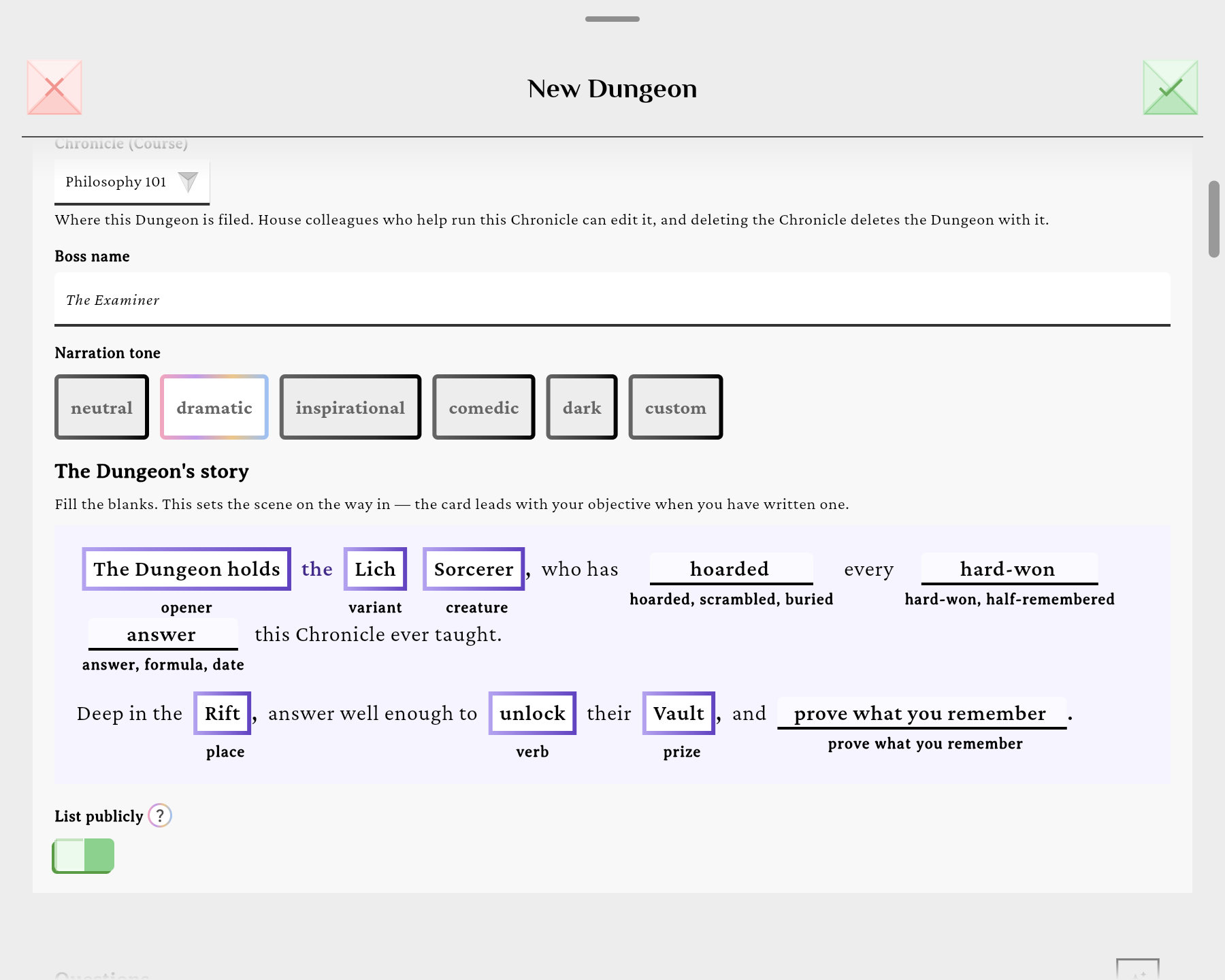Confirm the dungeon with the green checkmark
1225x980 pixels.
click(1171, 88)
